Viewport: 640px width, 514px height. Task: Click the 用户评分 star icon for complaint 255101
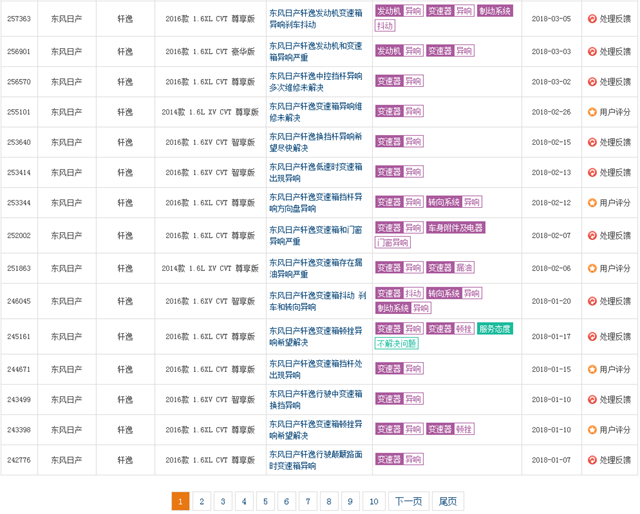[x=592, y=112]
